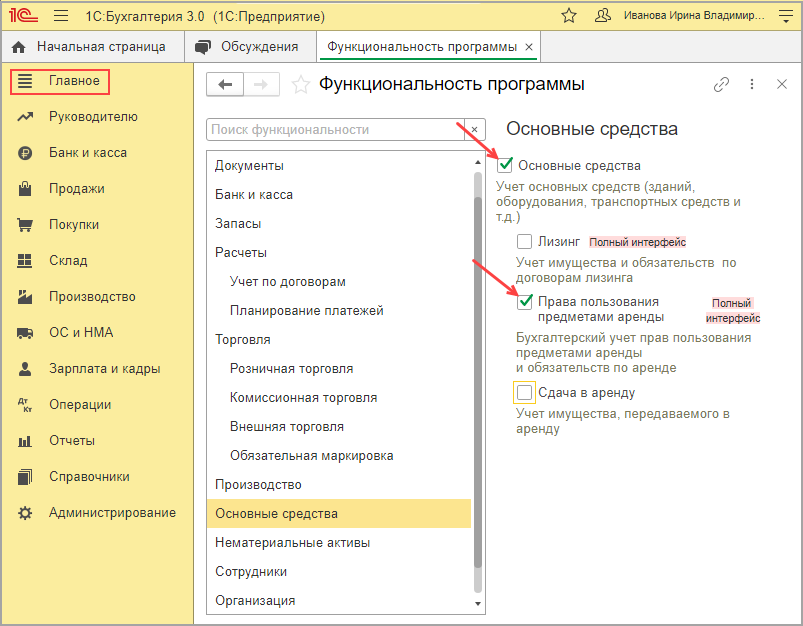Click the Операции Дт/Кт icon
Screen dimensions: 803x626
coord(25,405)
